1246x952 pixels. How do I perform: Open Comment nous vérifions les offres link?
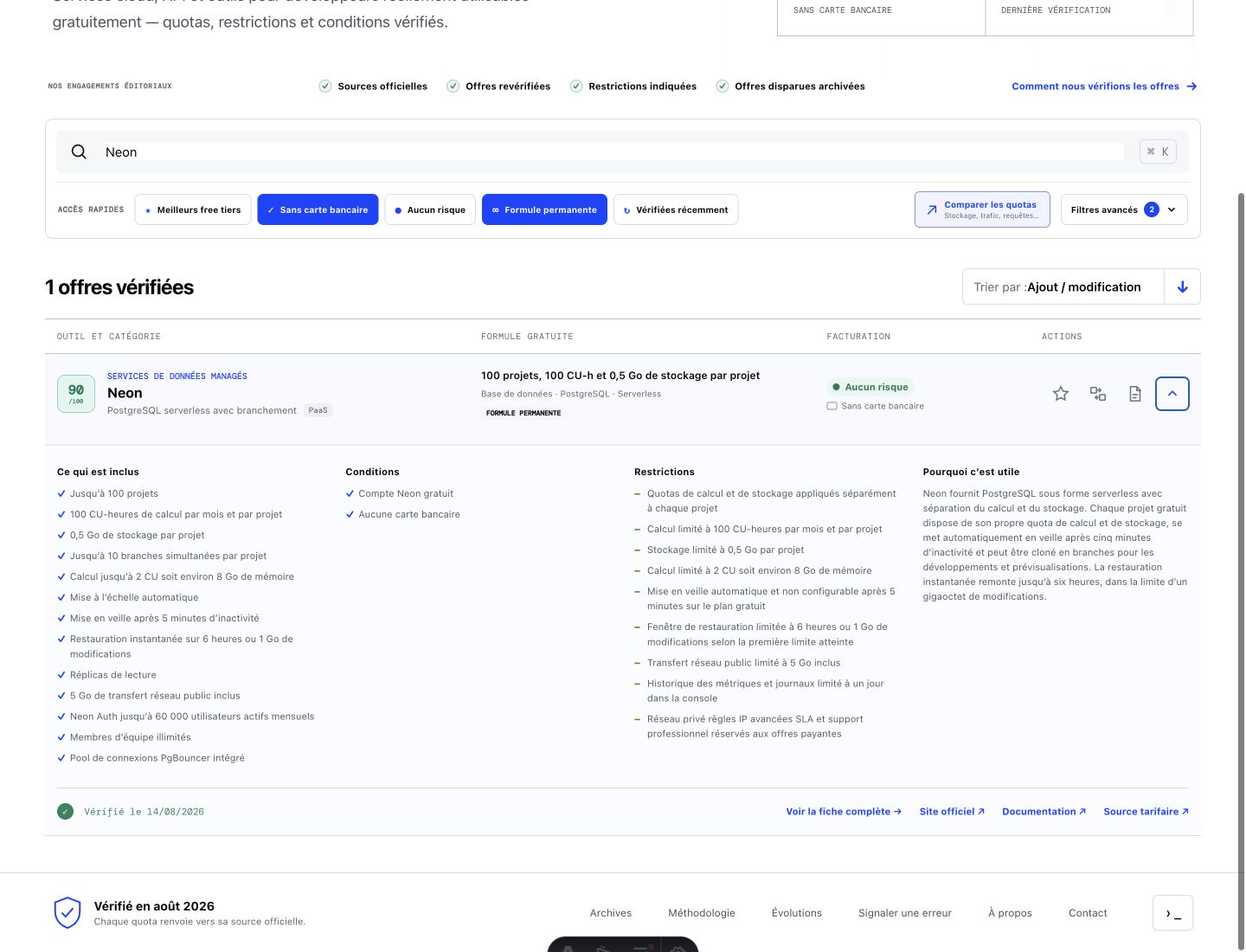click(x=1104, y=87)
